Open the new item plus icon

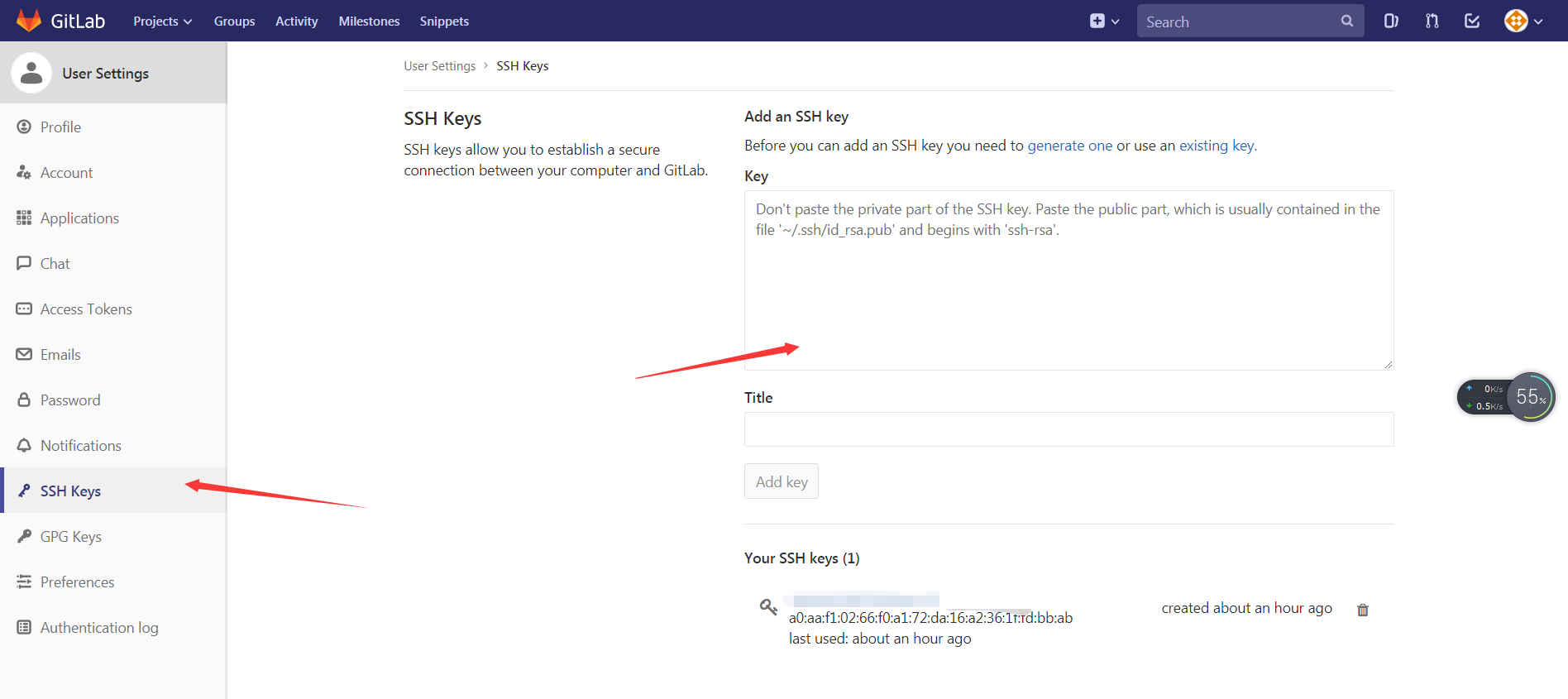point(1097,22)
